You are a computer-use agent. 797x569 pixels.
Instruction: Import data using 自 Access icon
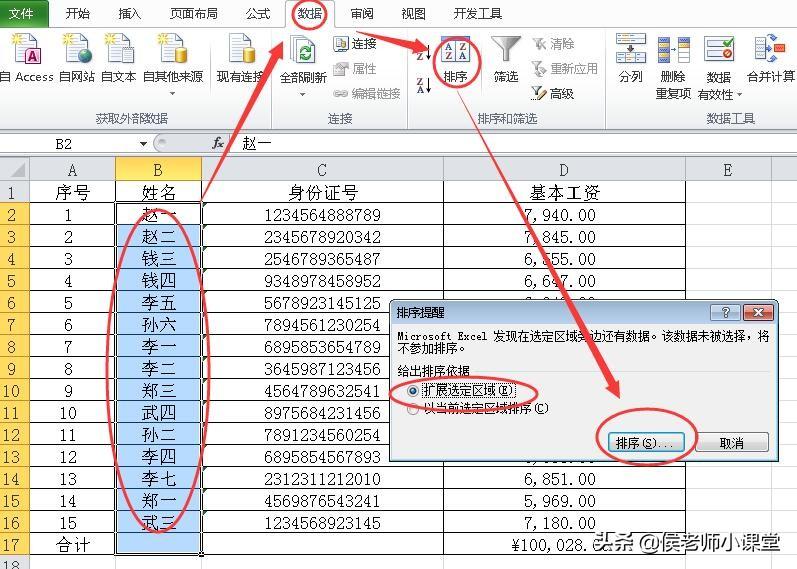pyautogui.click(x=26, y=57)
